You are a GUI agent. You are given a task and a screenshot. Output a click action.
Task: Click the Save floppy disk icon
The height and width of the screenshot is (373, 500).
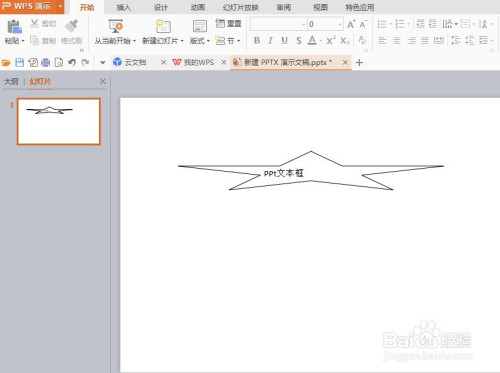[x=20, y=62]
